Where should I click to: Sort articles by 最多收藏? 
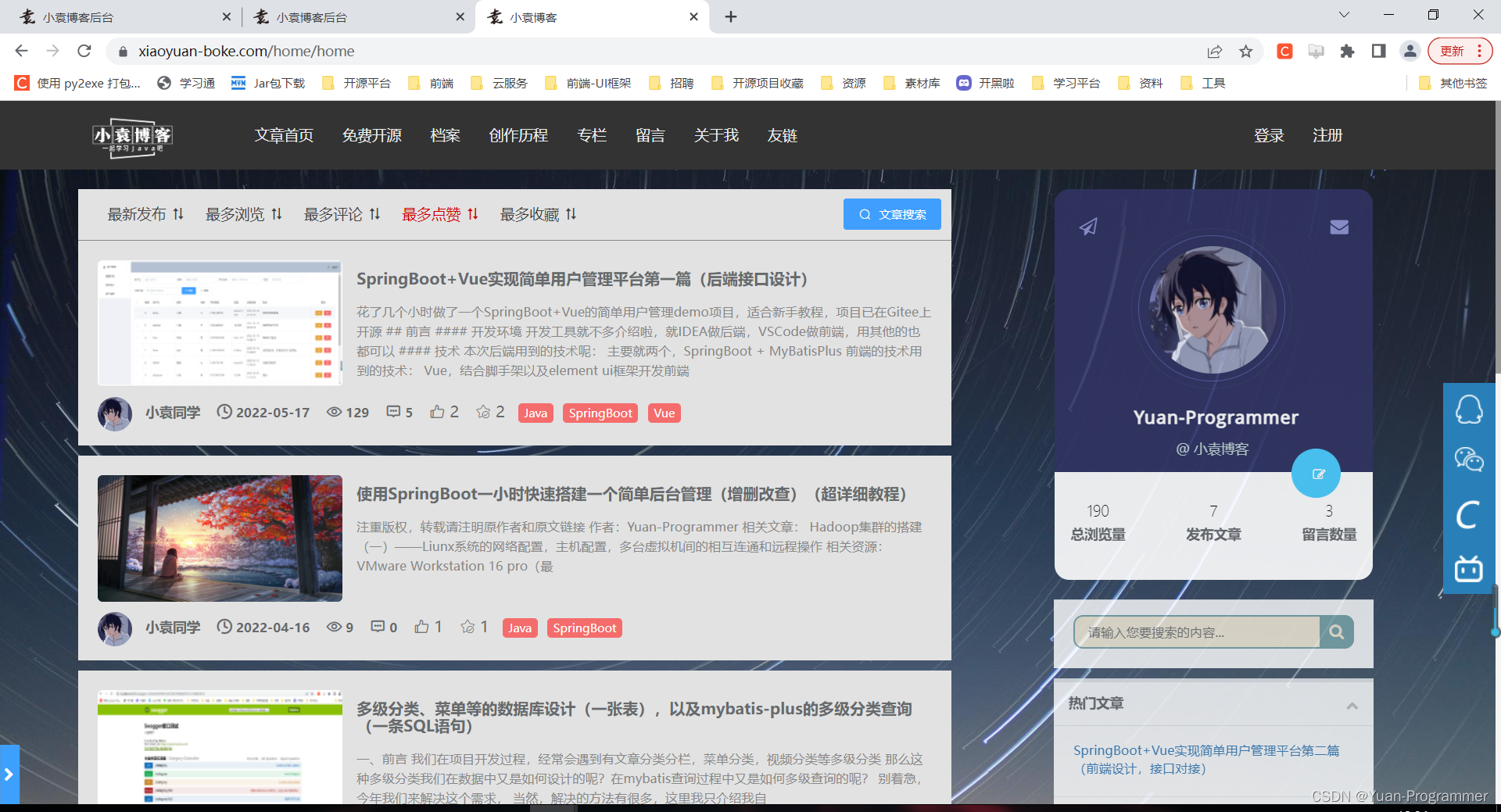click(539, 214)
